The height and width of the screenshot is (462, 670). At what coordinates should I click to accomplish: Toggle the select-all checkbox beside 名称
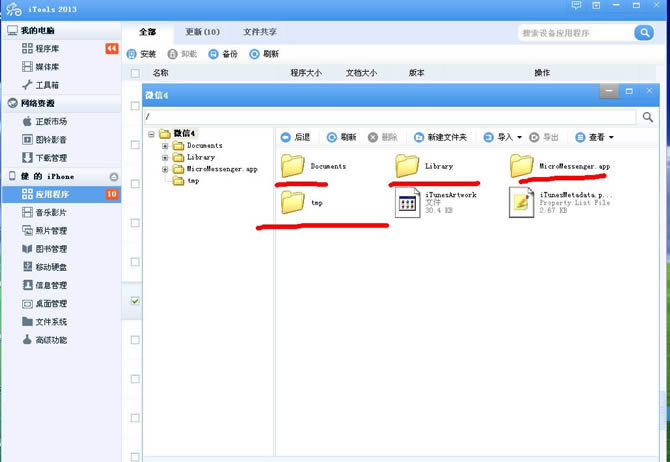[135, 73]
